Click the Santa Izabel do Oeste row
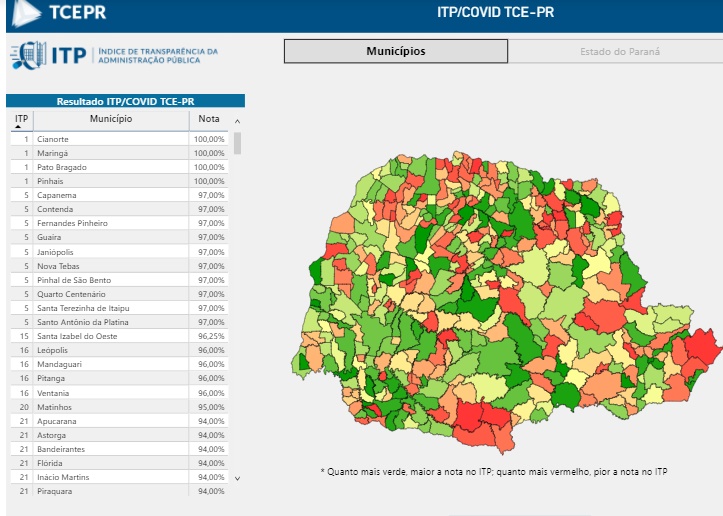The width and height of the screenshot is (723, 516). coord(119,336)
